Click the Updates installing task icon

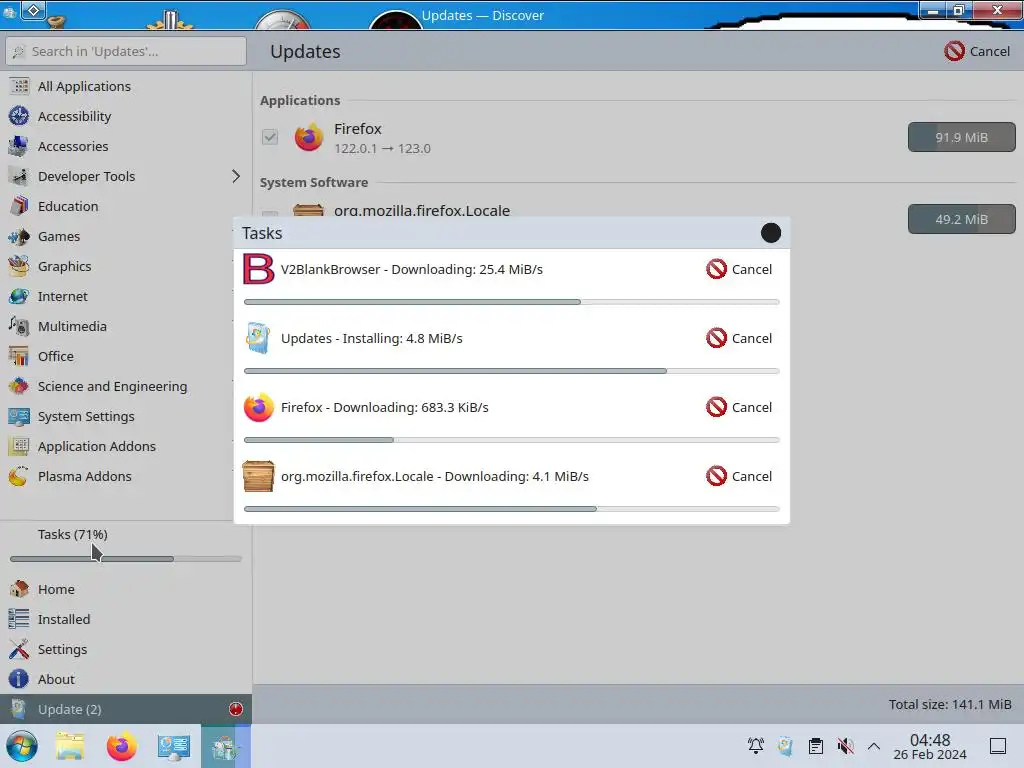coord(259,338)
